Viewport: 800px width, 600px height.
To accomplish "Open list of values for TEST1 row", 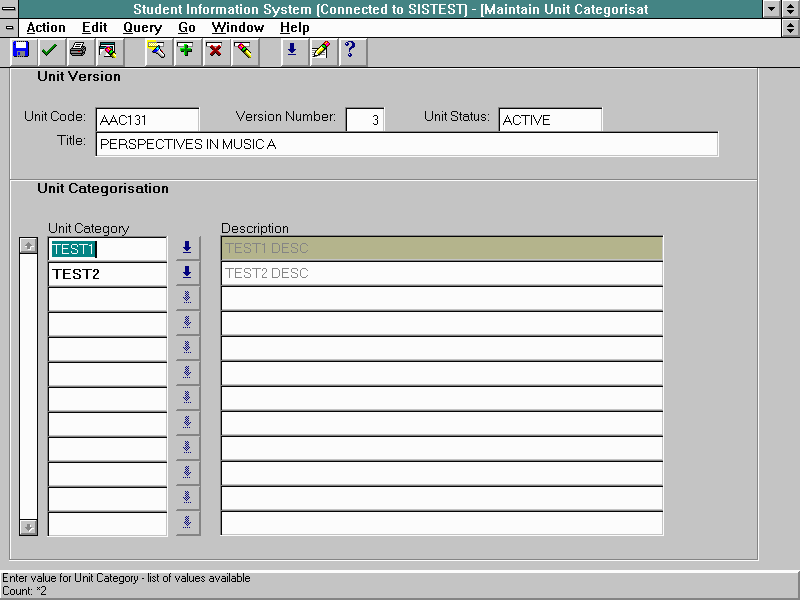I will 187,248.
